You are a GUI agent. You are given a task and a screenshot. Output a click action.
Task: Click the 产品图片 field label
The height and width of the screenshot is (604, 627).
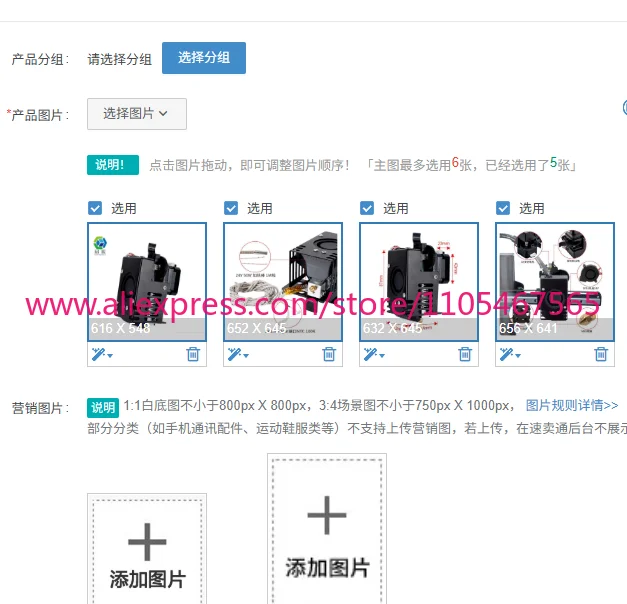pyautogui.click(x=38, y=115)
